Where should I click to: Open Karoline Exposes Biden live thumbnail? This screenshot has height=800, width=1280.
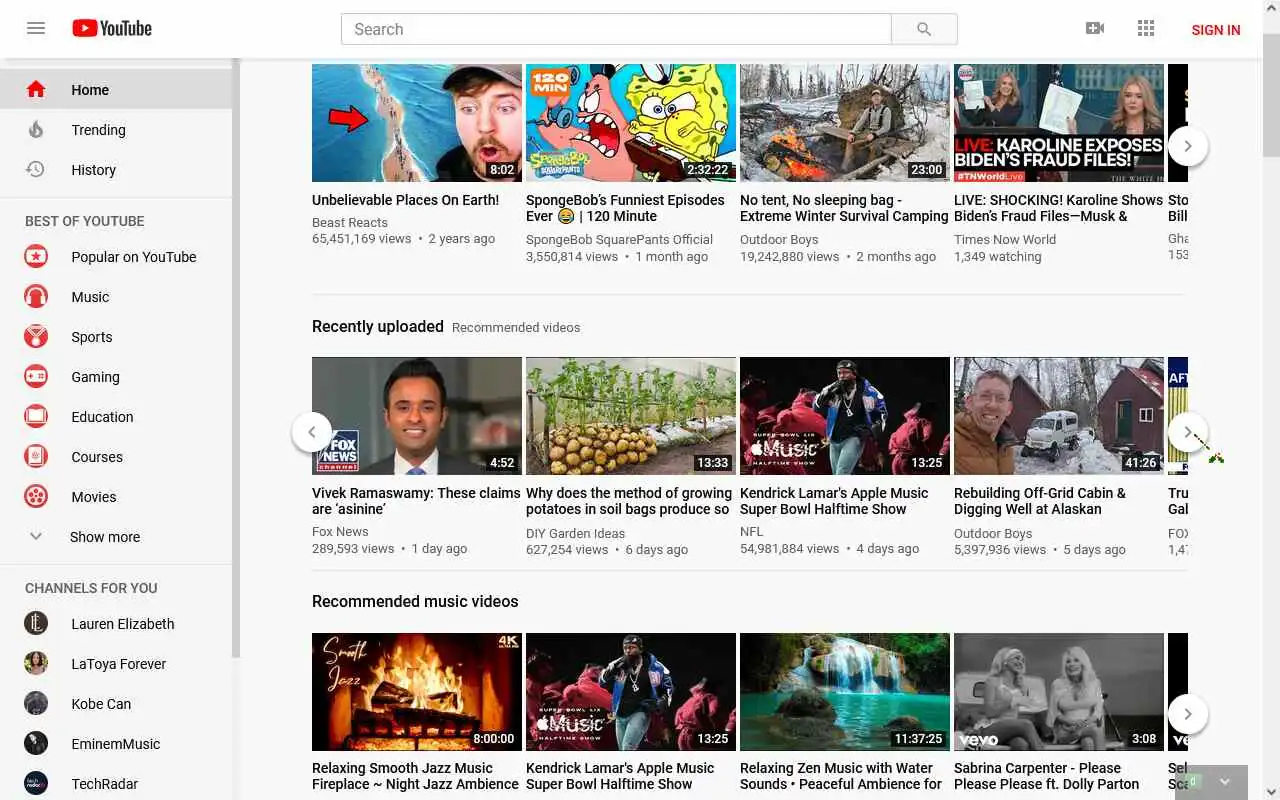1059,123
